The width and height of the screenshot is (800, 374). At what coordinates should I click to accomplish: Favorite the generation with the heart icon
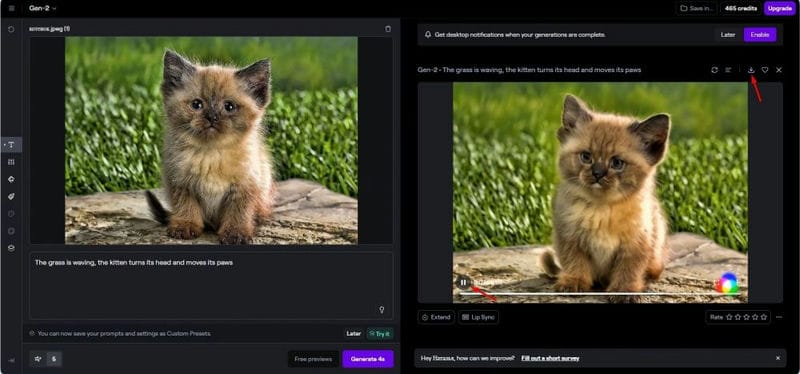(x=765, y=70)
